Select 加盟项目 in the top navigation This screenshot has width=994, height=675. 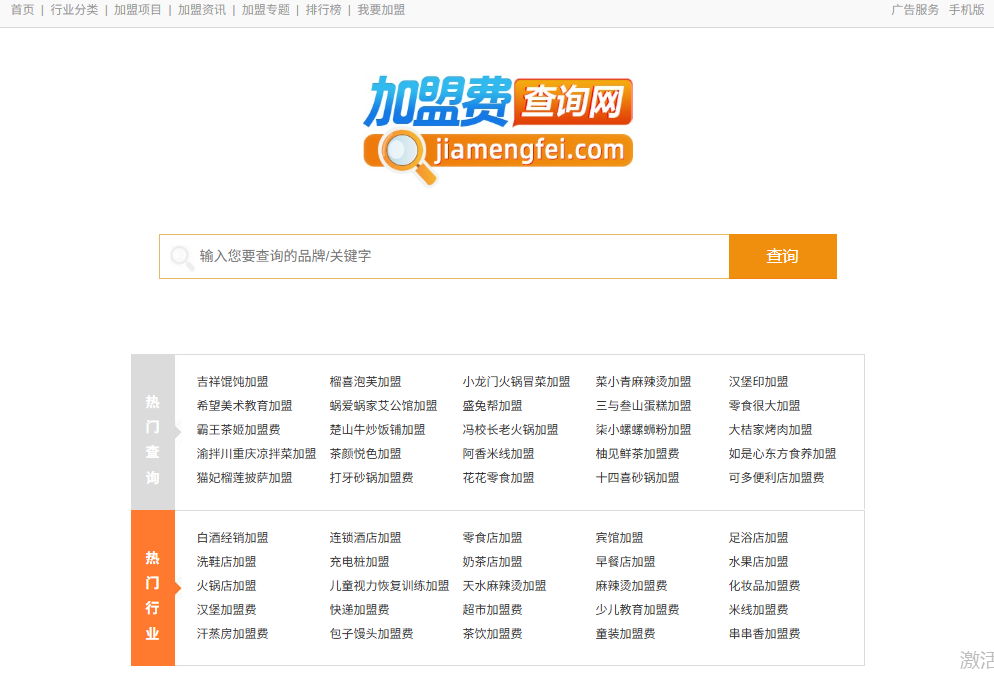coord(137,11)
